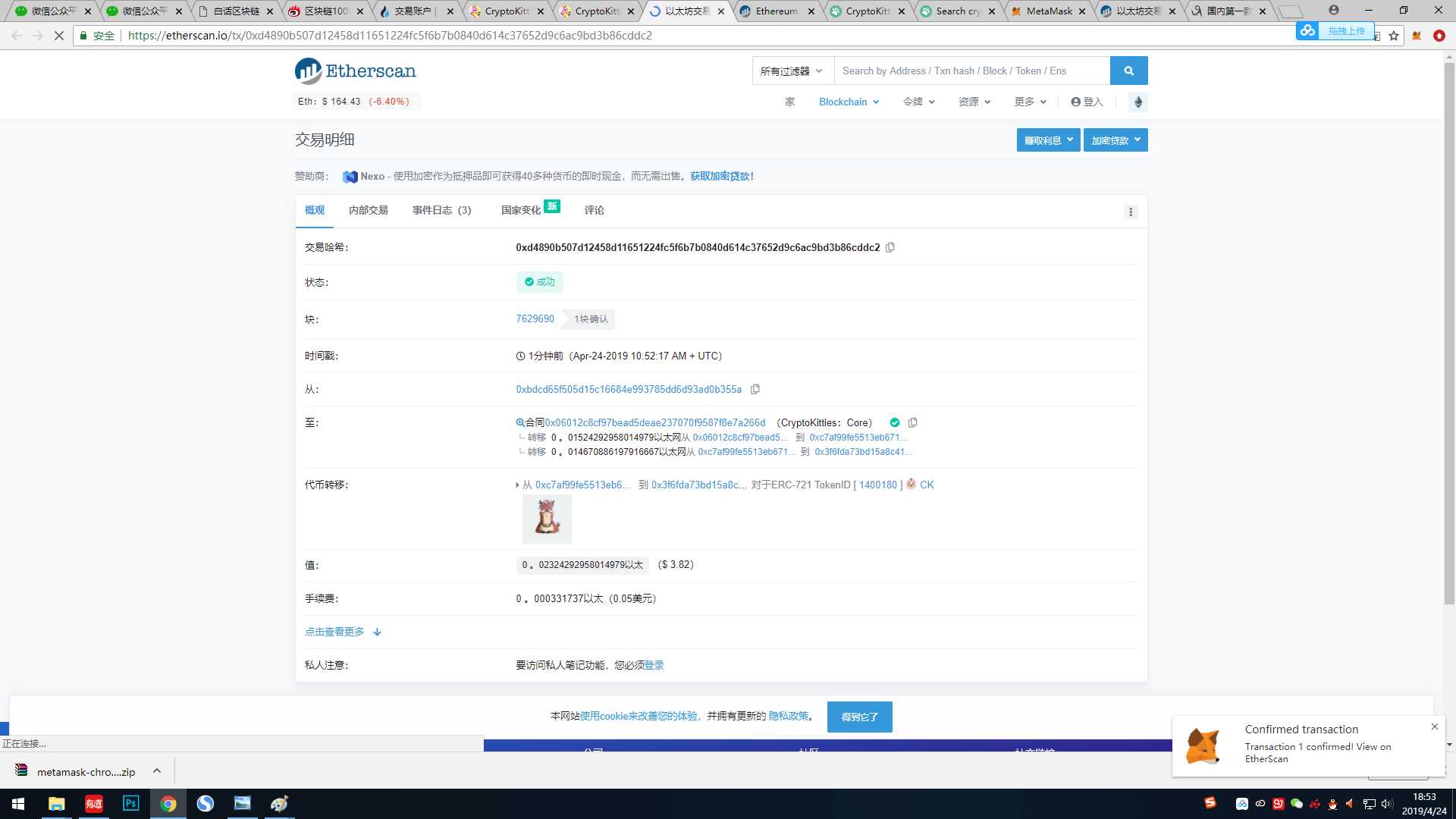Click the MetaMask Confirmed transaction notification
The height and width of the screenshot is (819, 1456).
click(1308, 746)
